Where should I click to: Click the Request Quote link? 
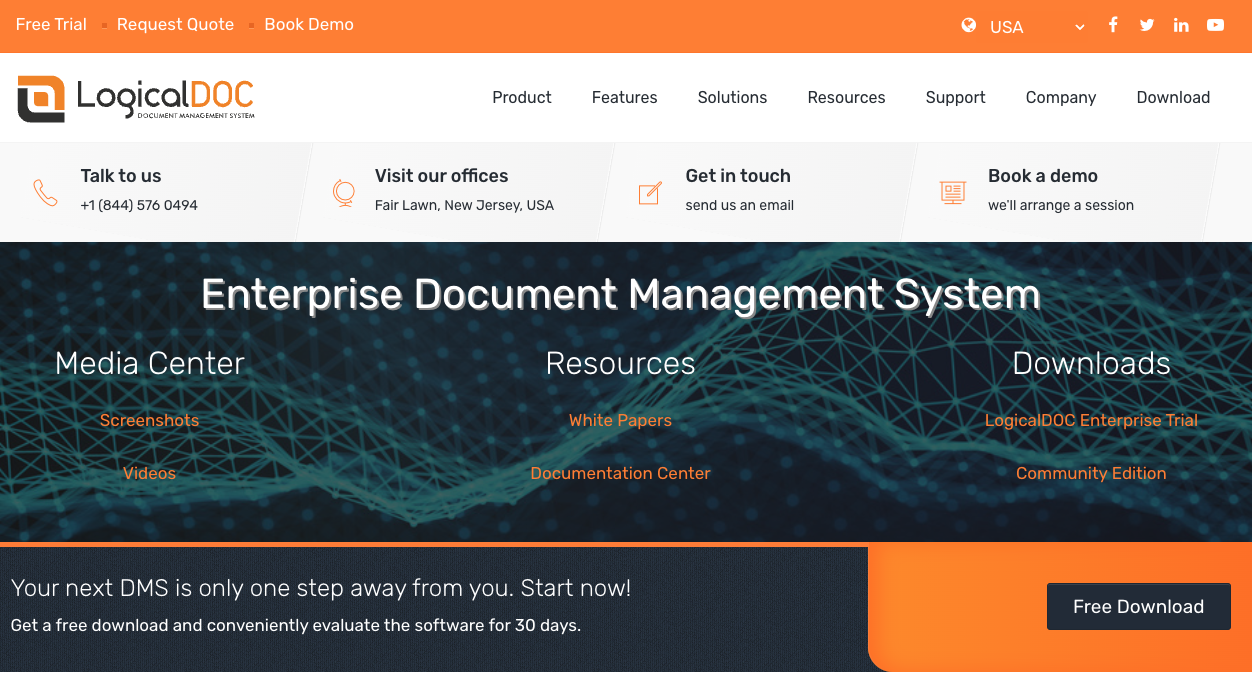click(175, 24)
